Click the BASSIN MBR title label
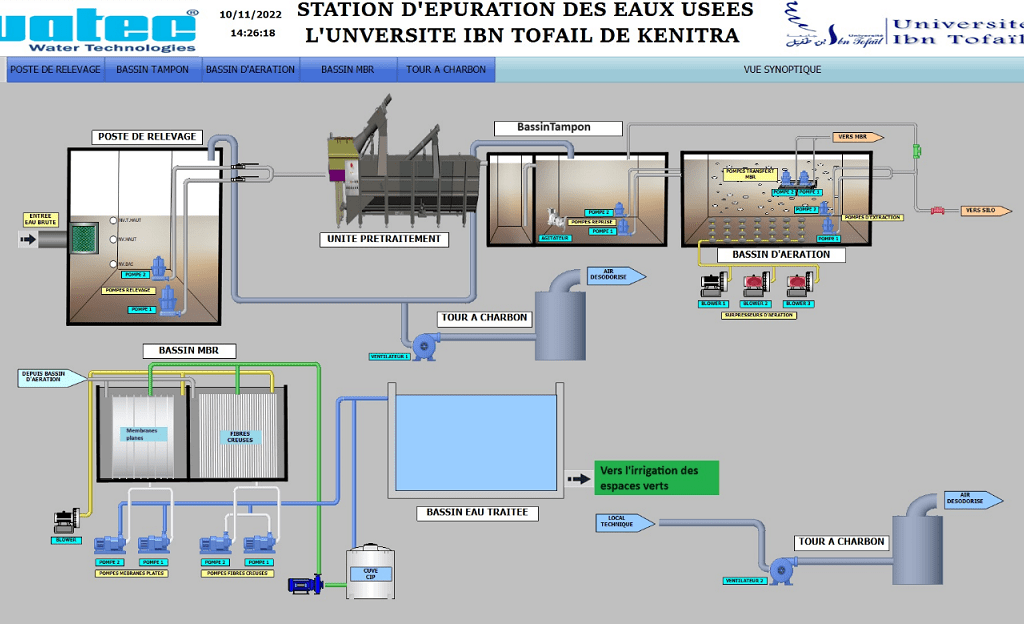This screenshot has height=624, width=1024. pyautogui.click(x=189, y=351)
